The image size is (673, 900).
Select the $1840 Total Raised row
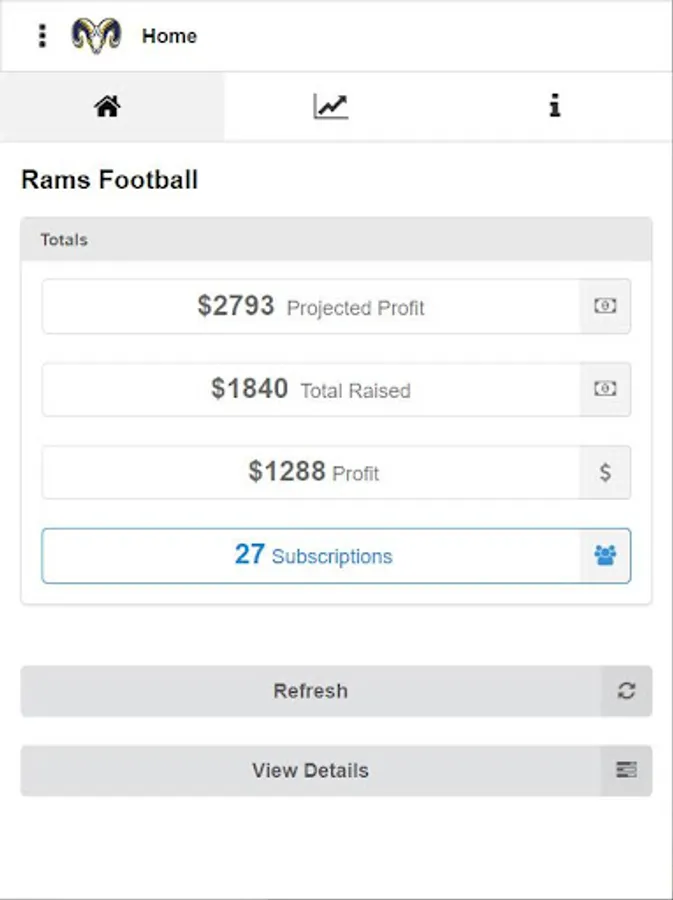click(x=310, y=389)
